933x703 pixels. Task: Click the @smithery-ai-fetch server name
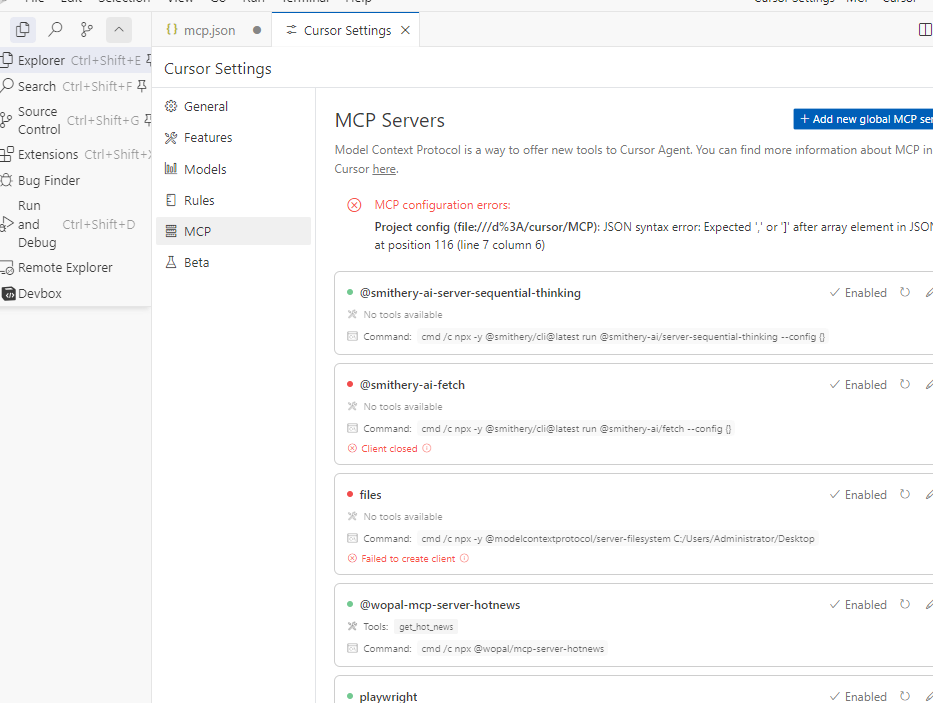412,385
